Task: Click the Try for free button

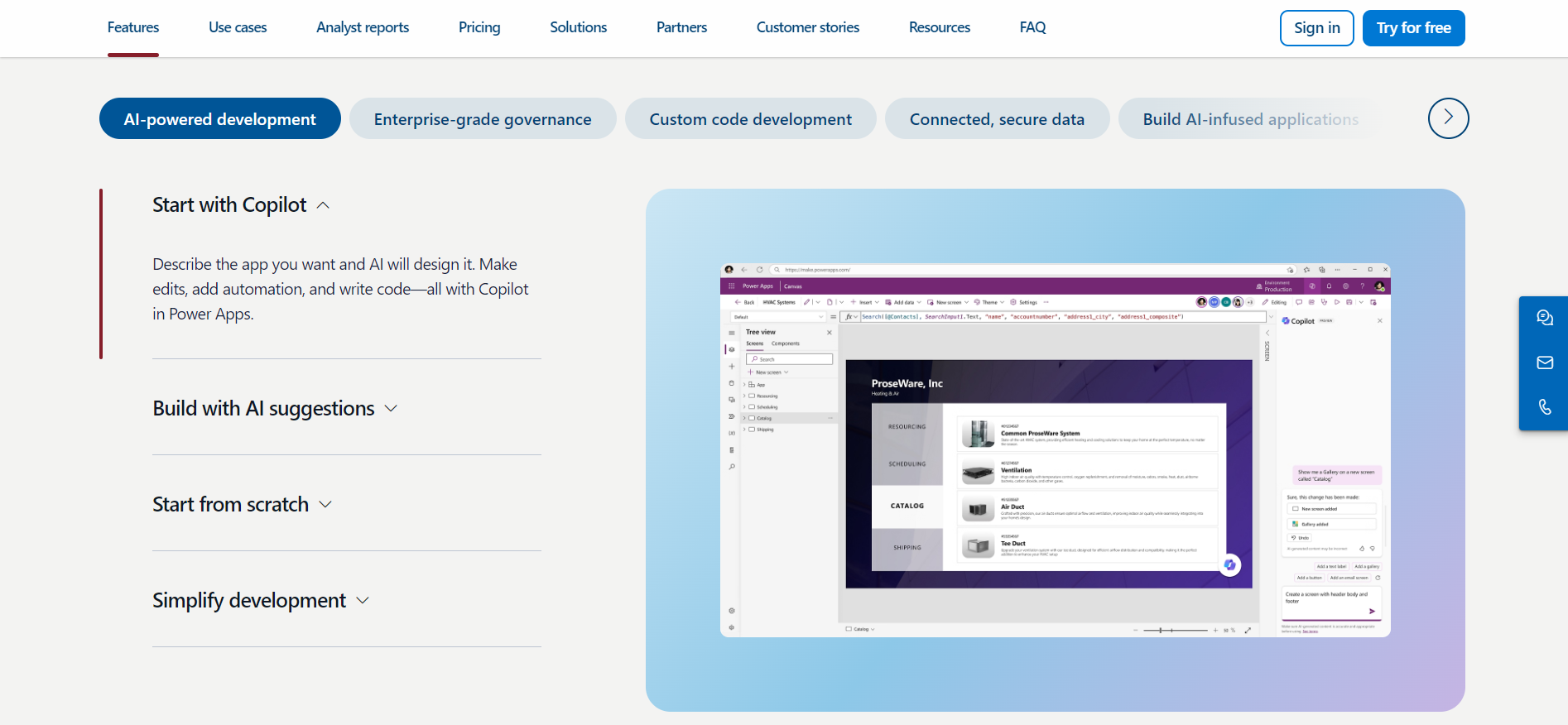Action: 1413,28
